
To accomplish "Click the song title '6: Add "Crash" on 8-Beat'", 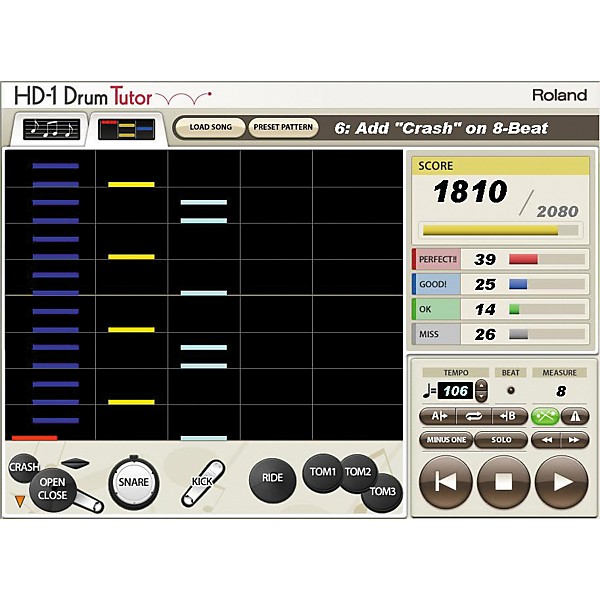I will (441, 128).
